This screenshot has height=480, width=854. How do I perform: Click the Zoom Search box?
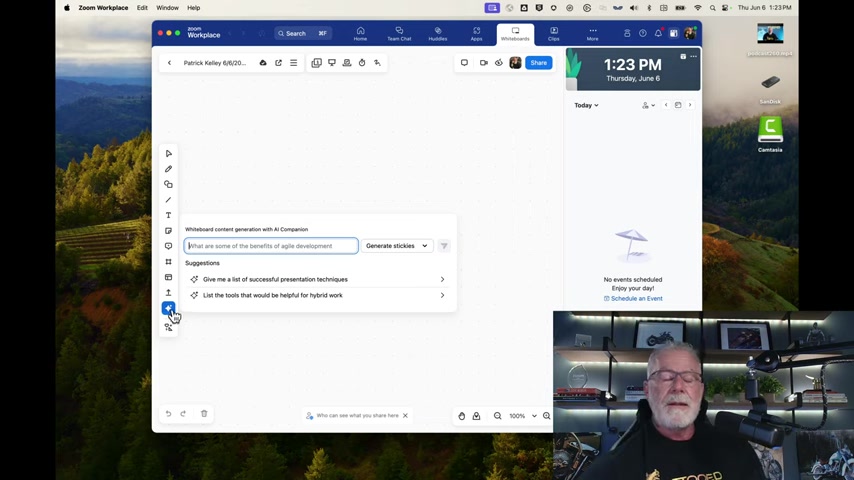coord(303,33)
